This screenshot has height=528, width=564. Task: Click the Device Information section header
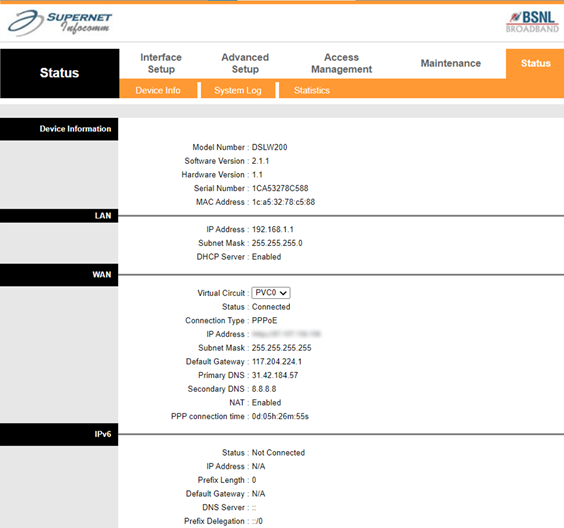click(x=59, y=129)
